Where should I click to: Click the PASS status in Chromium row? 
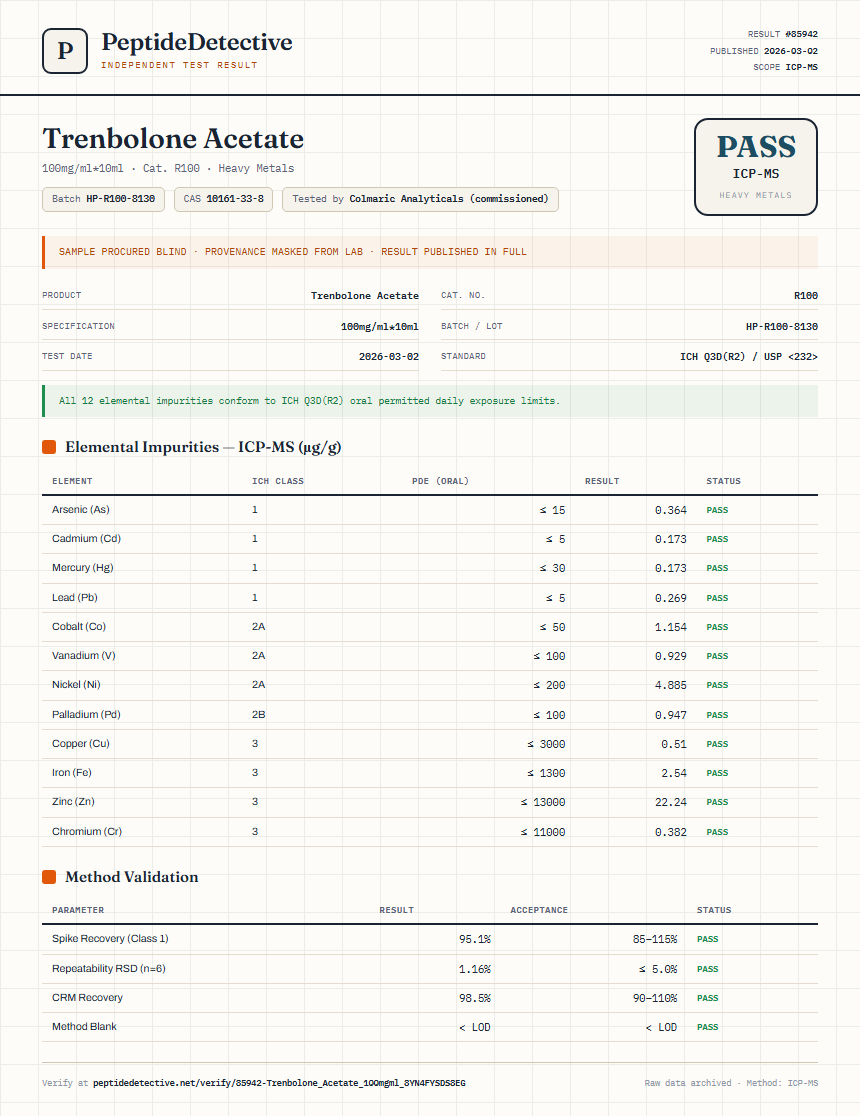coord(717,832)
